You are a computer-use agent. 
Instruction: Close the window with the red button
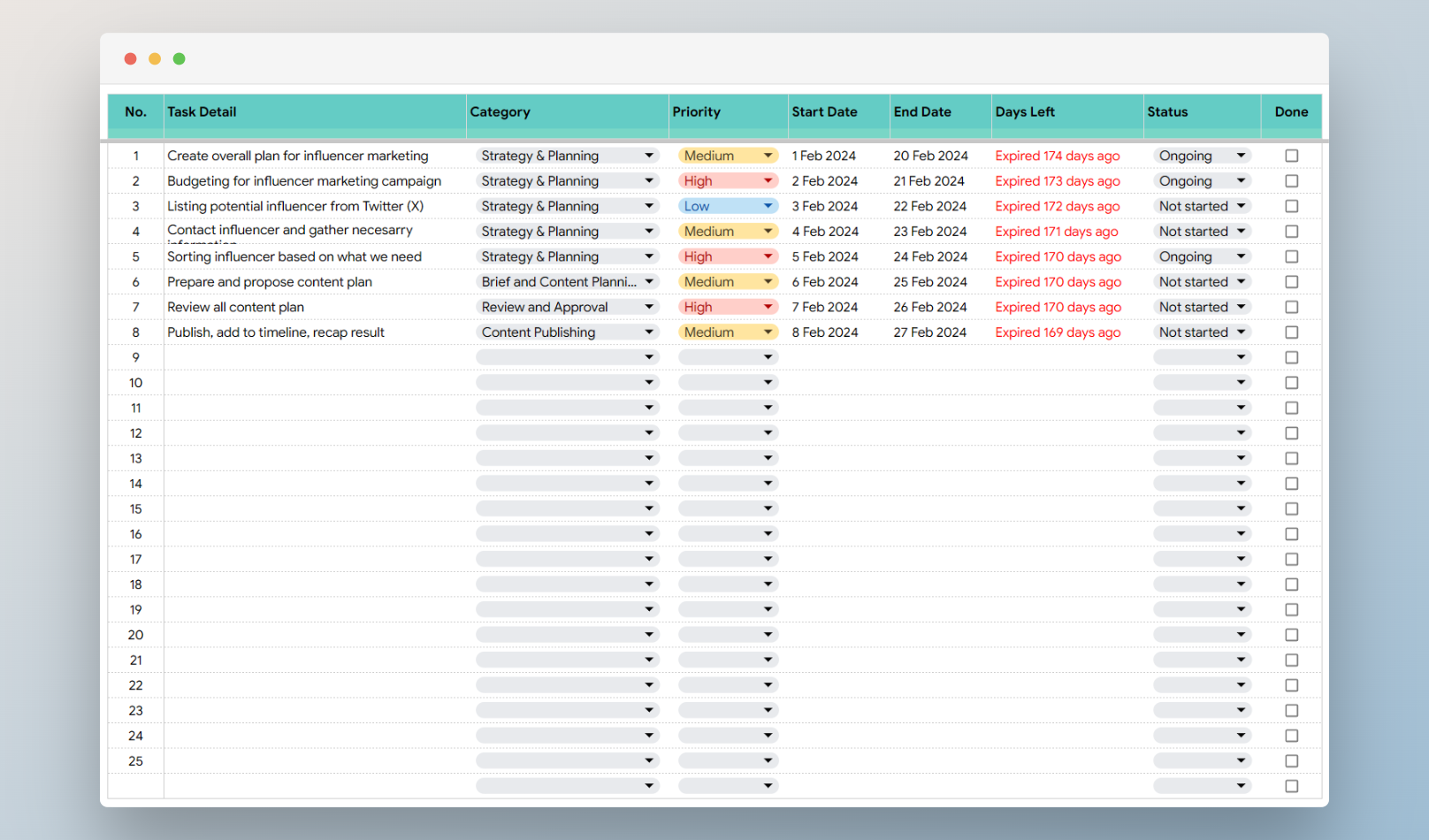130,58
